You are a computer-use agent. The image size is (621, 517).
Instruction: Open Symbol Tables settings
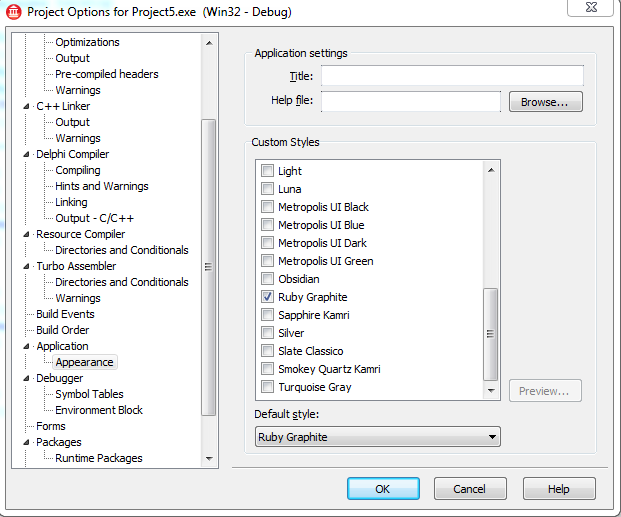[89, 394]
